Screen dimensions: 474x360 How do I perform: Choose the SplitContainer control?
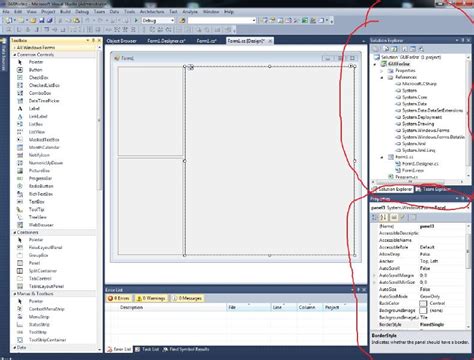[x=43, y=271]
